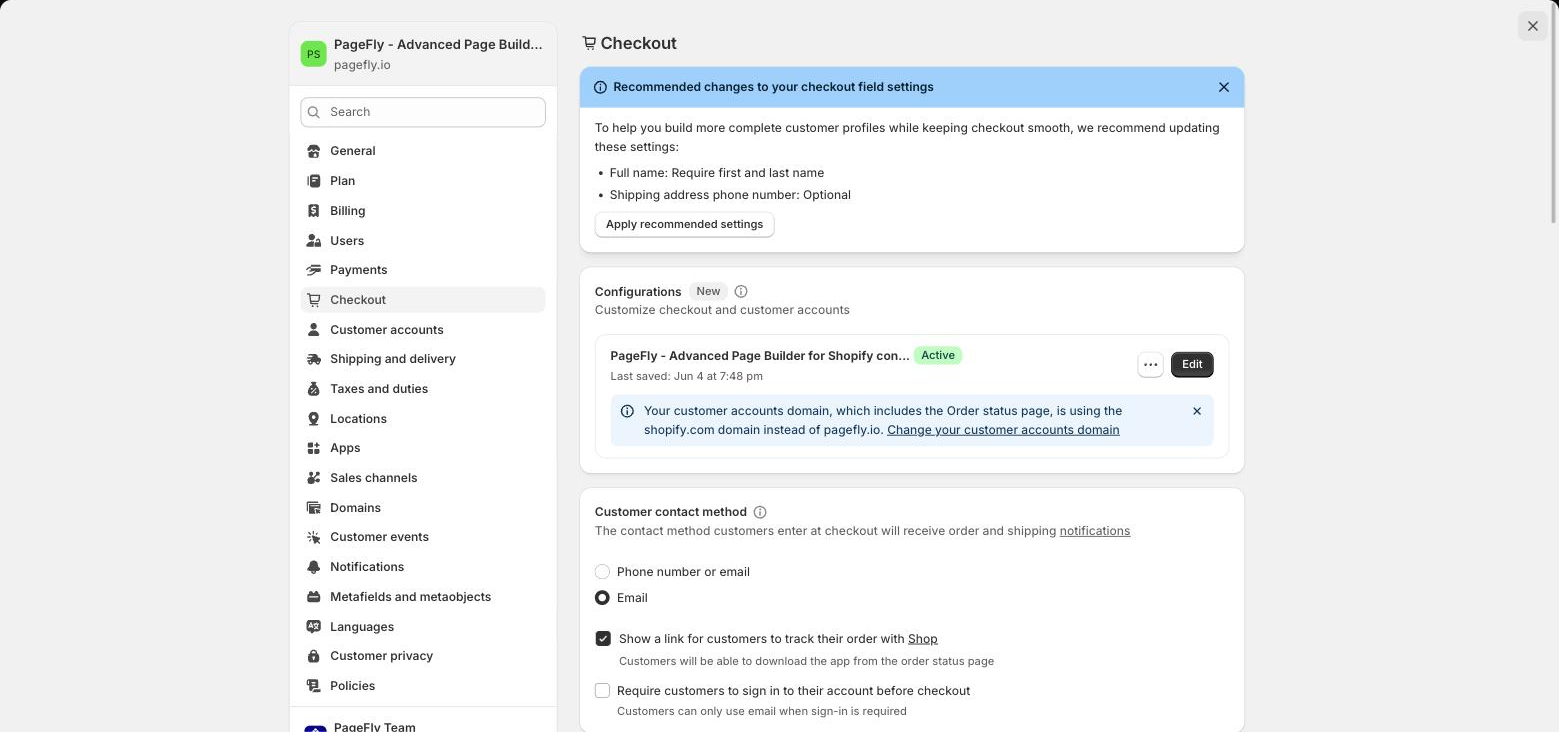
Task: Click the Customer accounts person icon
Action: pos(314,330)
